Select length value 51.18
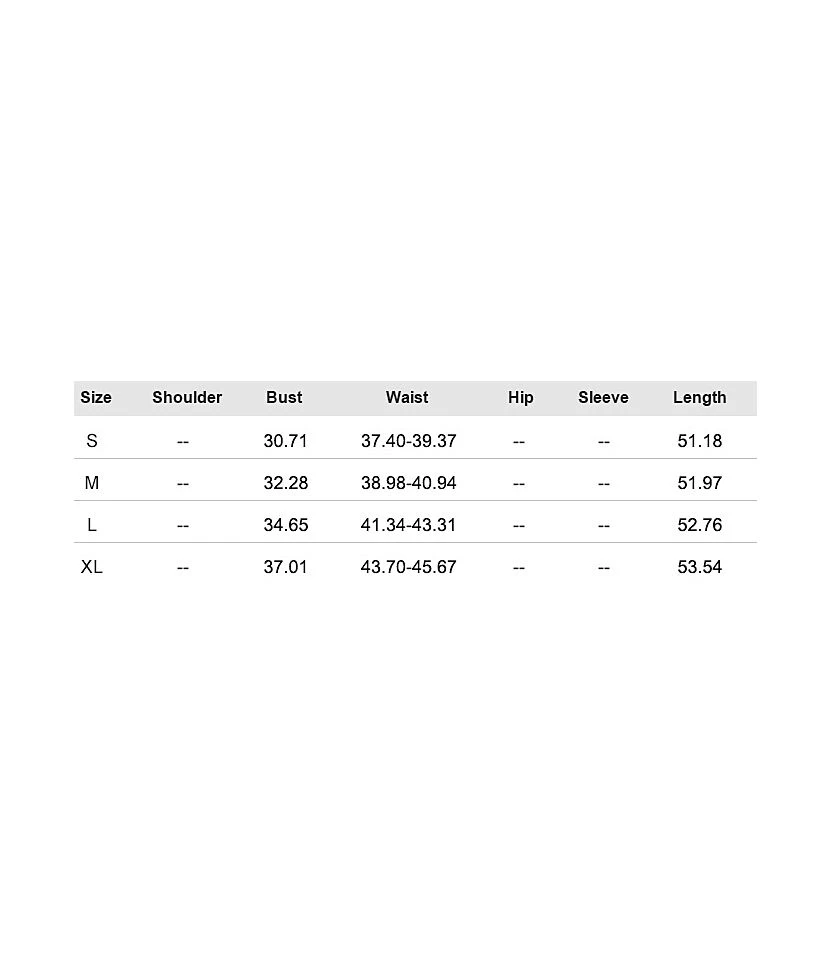 pos(699,441)
